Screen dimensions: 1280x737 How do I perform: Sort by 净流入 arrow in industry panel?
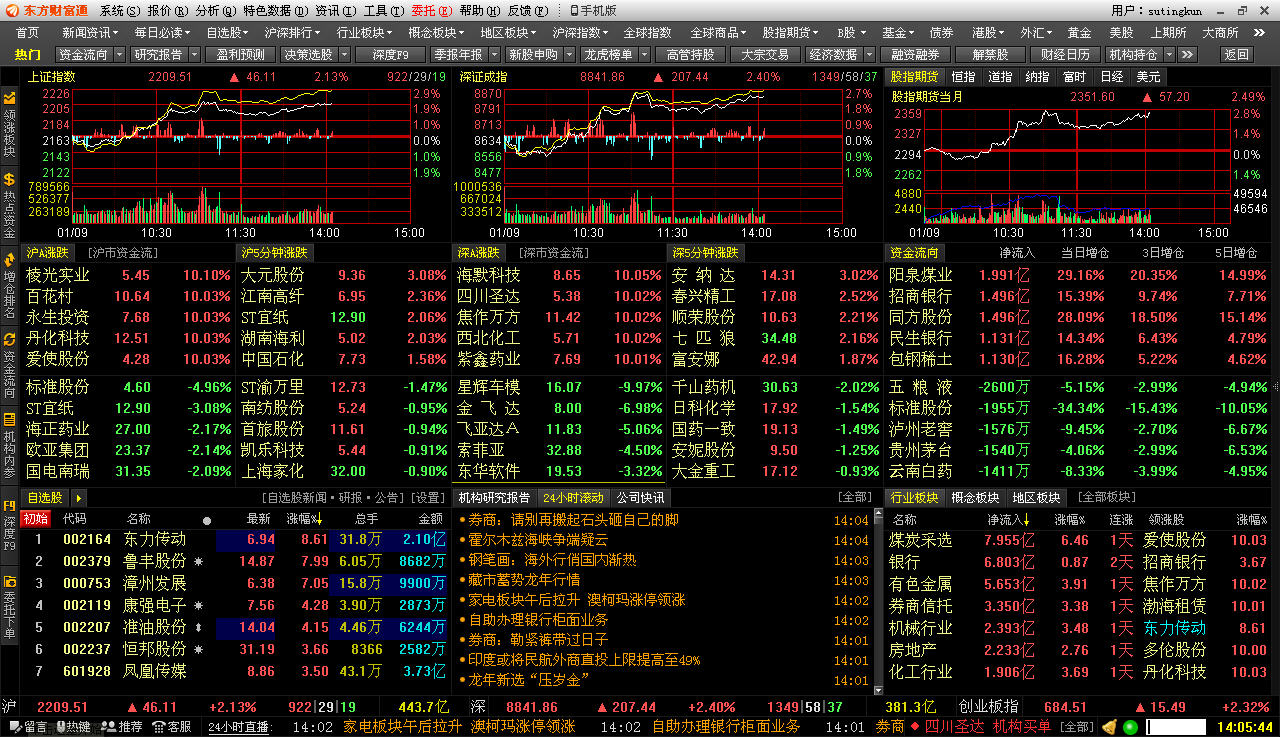coord(1024,520)
